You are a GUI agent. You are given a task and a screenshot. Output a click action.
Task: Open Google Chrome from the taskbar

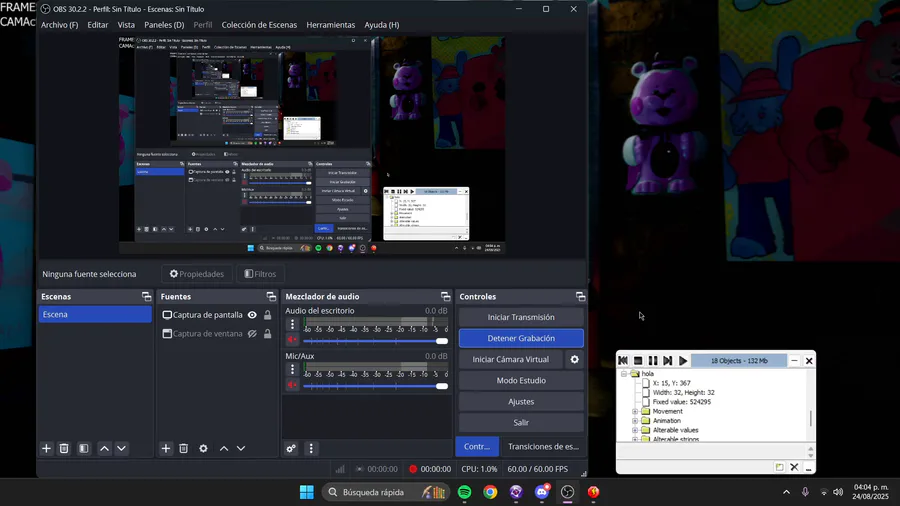point(490,492)
